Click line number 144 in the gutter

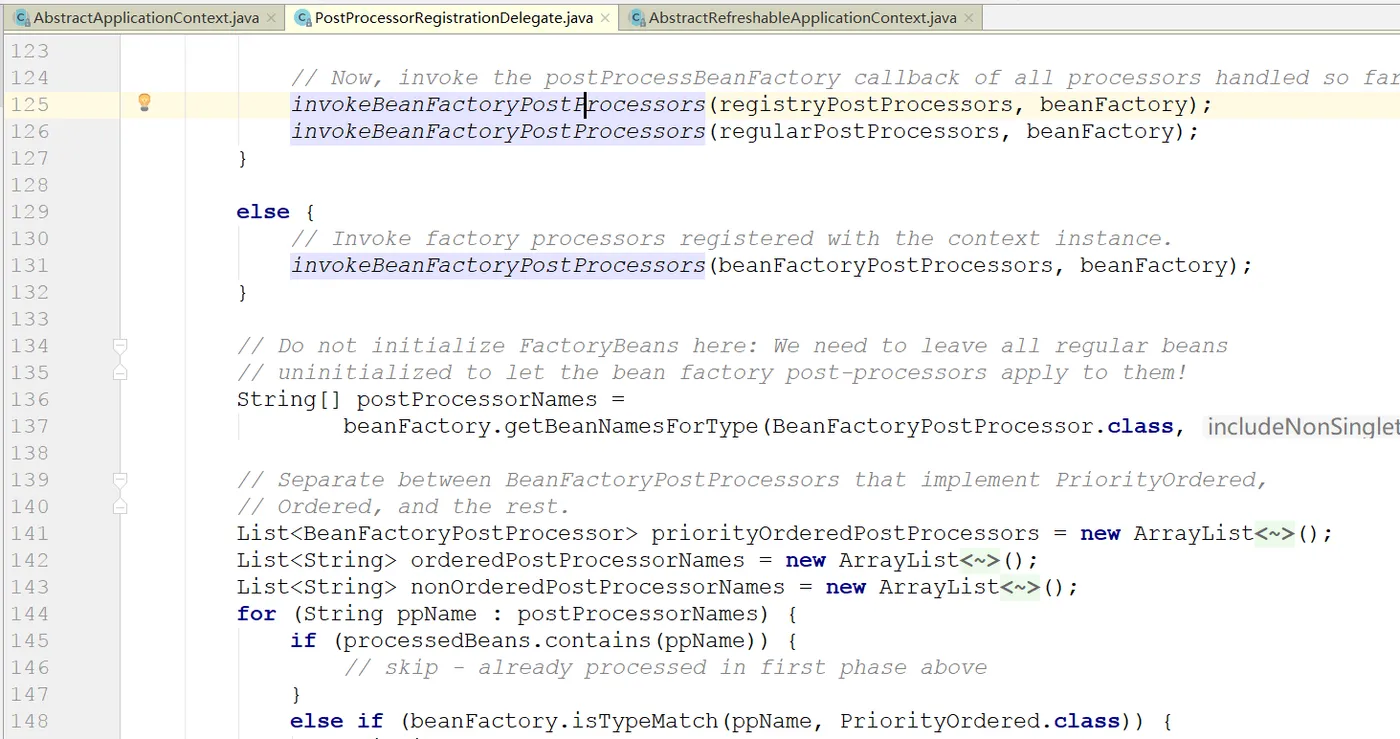(x=29, y=613)
